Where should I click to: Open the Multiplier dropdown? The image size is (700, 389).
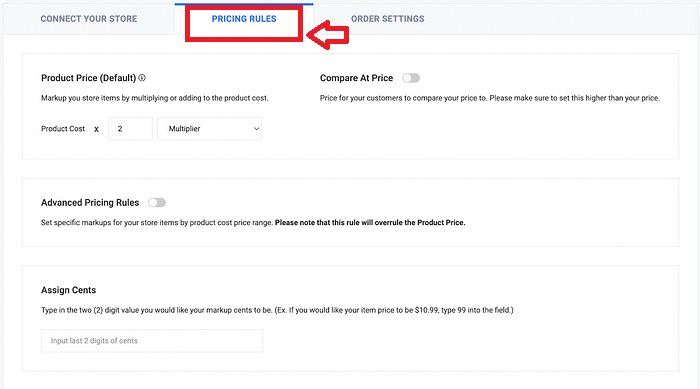[209, 129]
